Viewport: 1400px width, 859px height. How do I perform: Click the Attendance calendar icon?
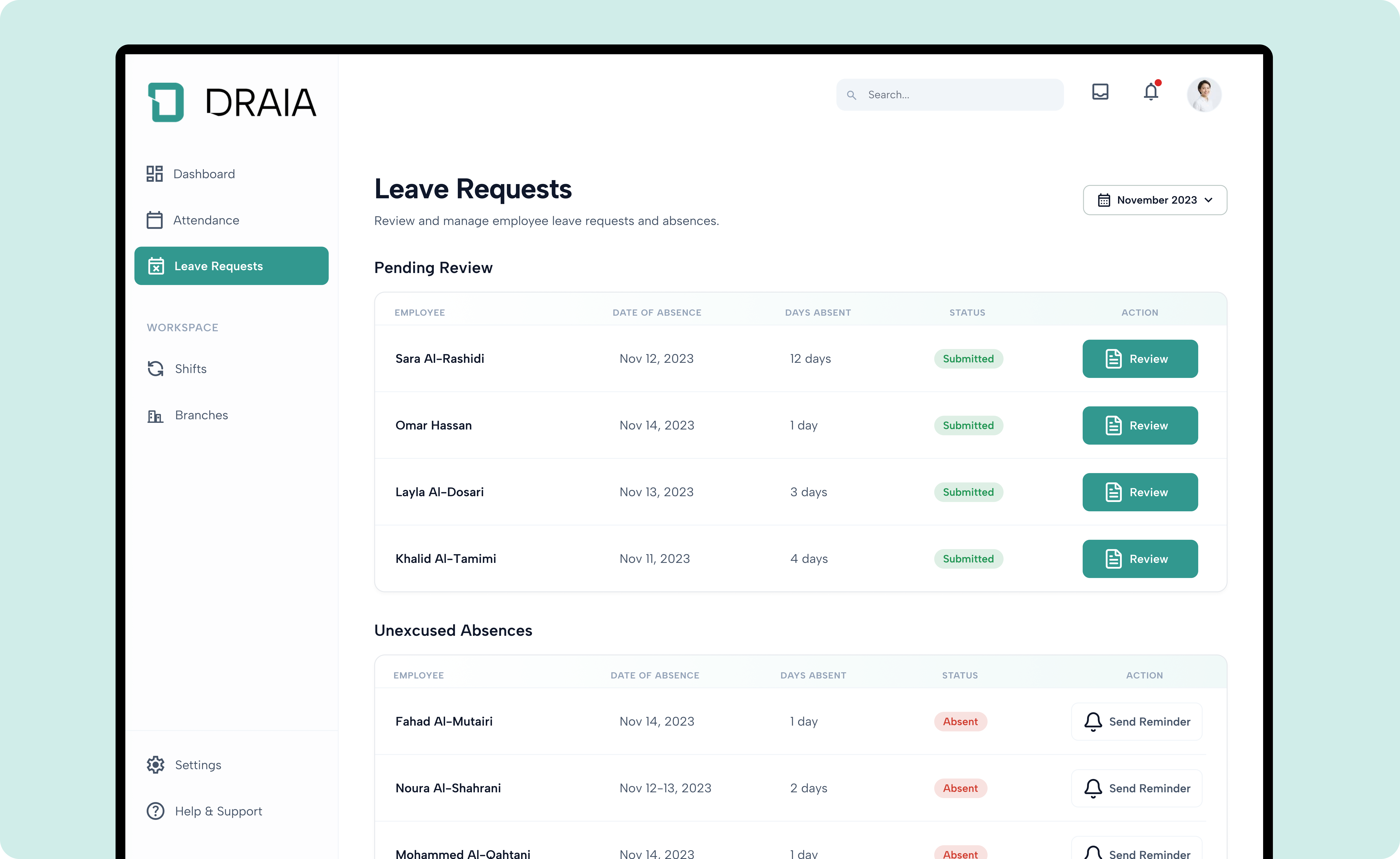coord(154,220)
